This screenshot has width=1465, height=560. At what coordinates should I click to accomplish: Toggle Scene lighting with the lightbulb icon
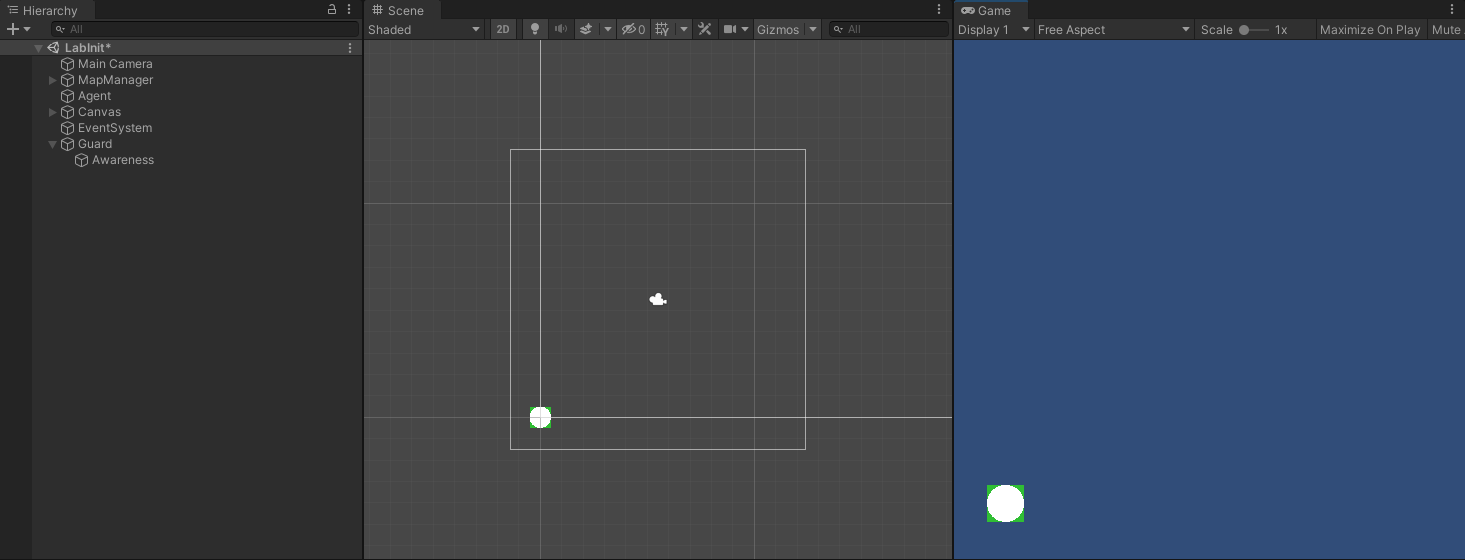(535, 29)
